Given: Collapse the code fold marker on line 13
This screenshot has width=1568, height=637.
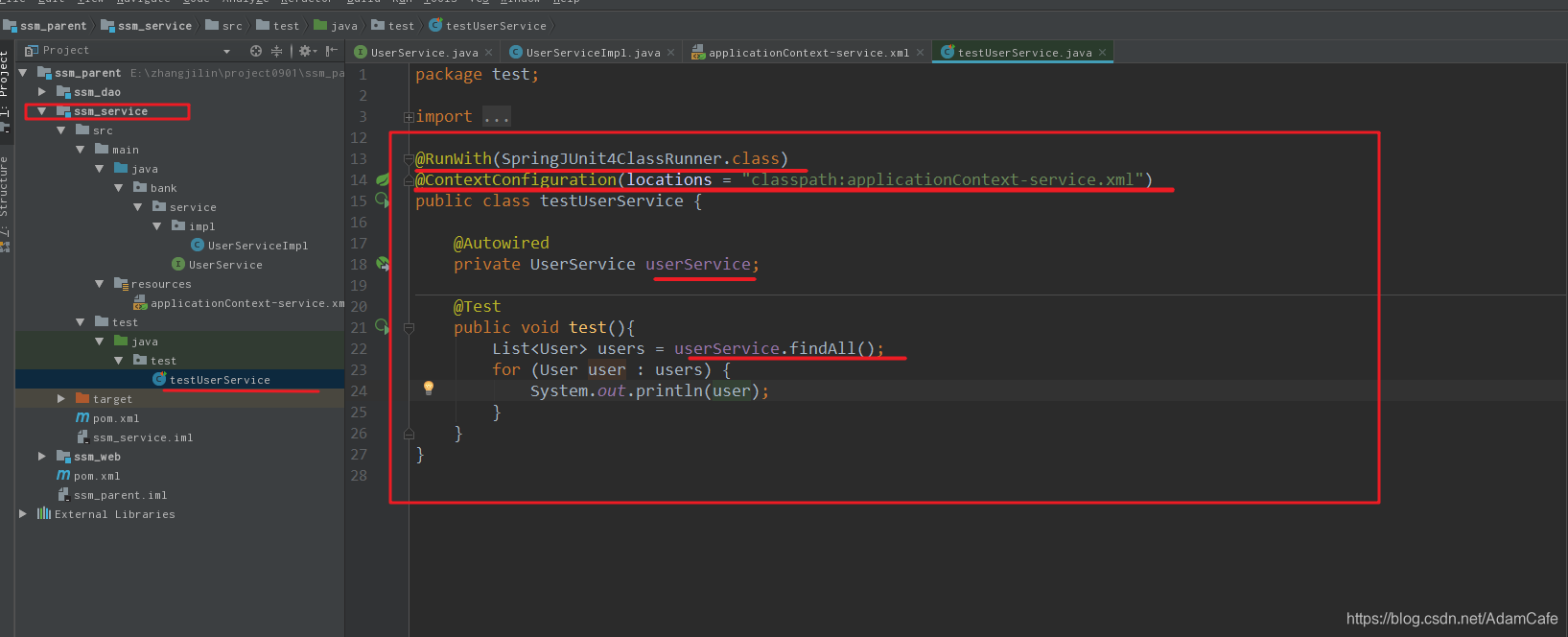Looking at the screenshot, I should [409, 158].
